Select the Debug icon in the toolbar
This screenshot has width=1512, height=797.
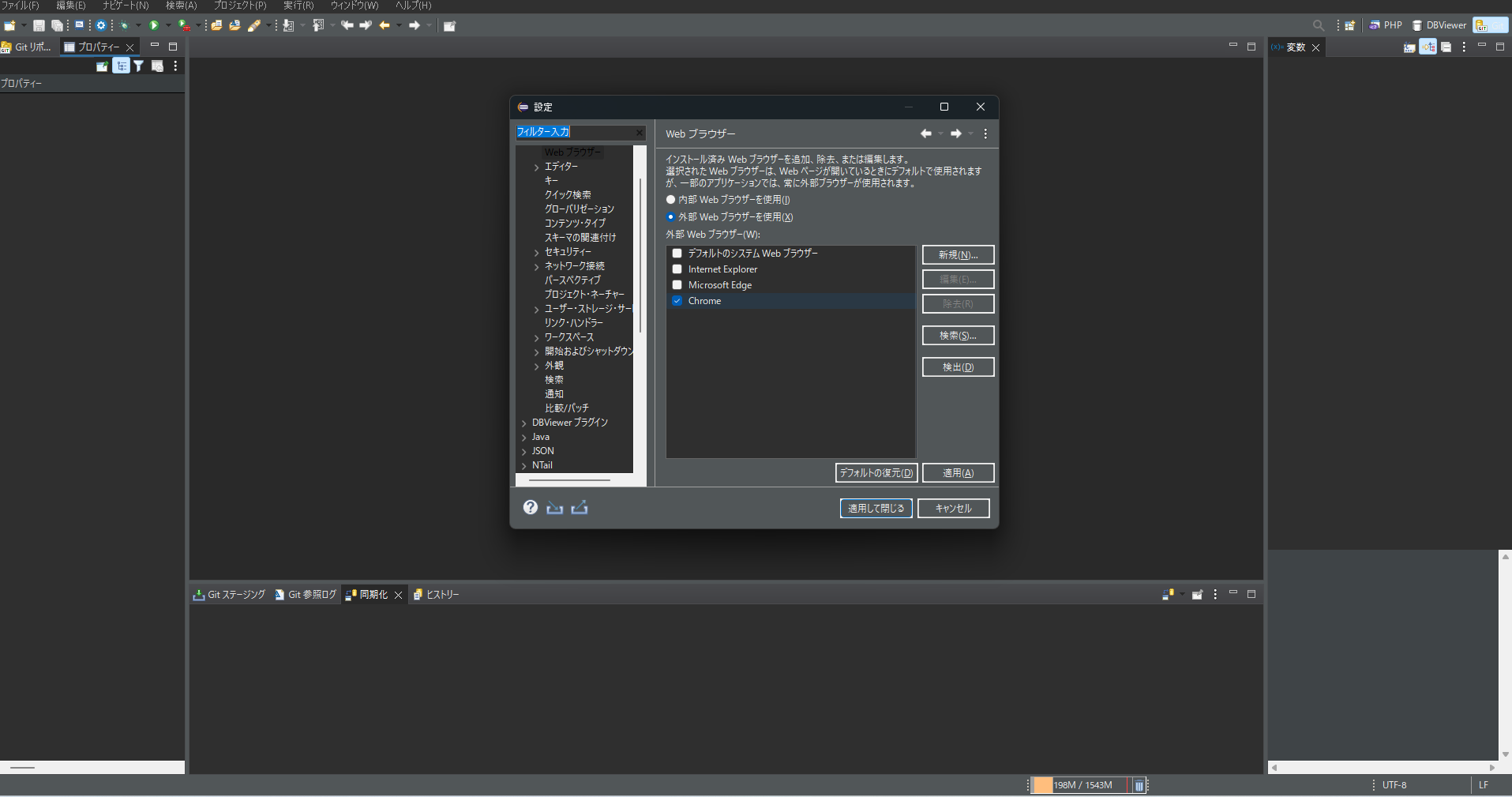(124, 25)
